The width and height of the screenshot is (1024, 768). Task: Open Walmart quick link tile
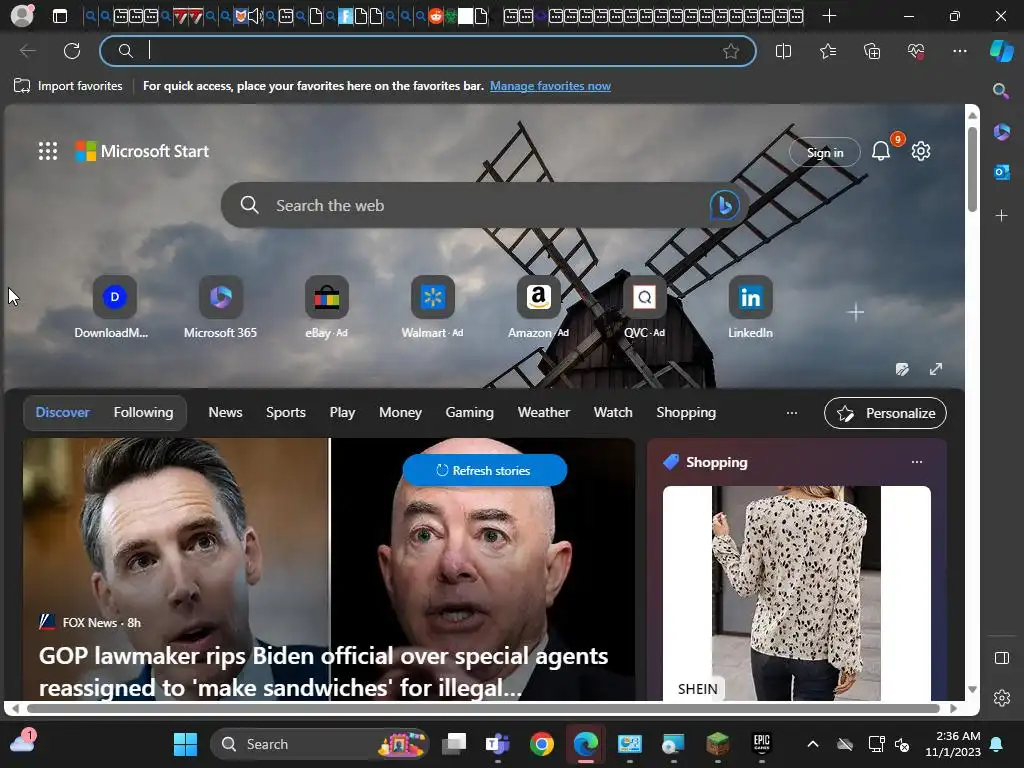tap(432, 307)
